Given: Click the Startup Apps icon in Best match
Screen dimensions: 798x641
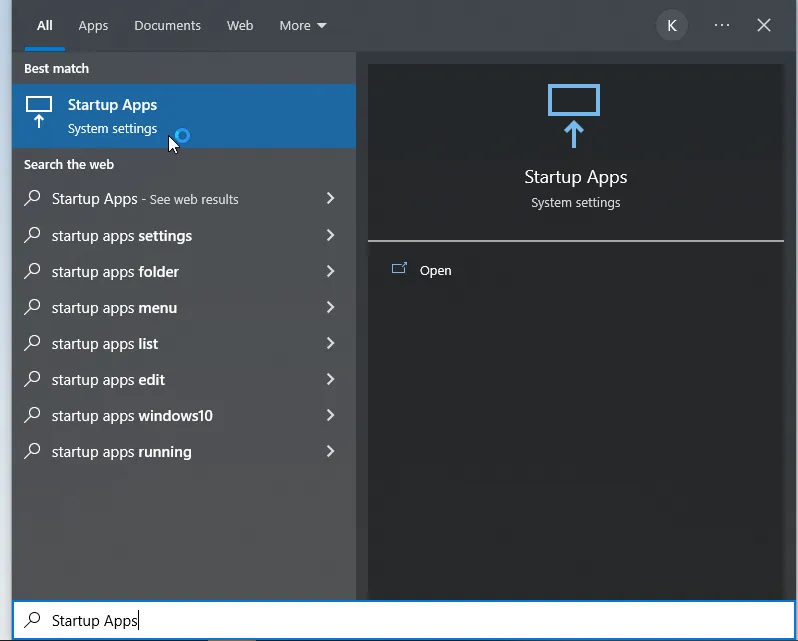Looking at the screenshot, I should coord(39,113).
